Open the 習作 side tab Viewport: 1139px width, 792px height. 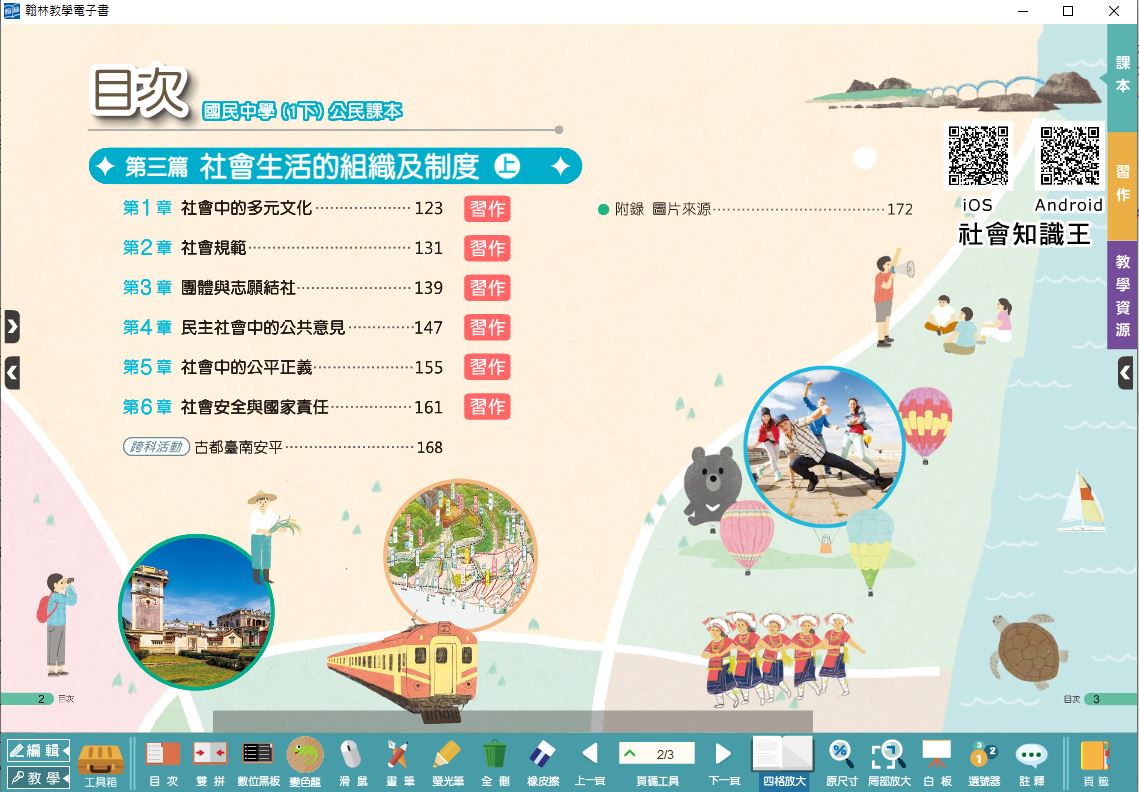1123,185
